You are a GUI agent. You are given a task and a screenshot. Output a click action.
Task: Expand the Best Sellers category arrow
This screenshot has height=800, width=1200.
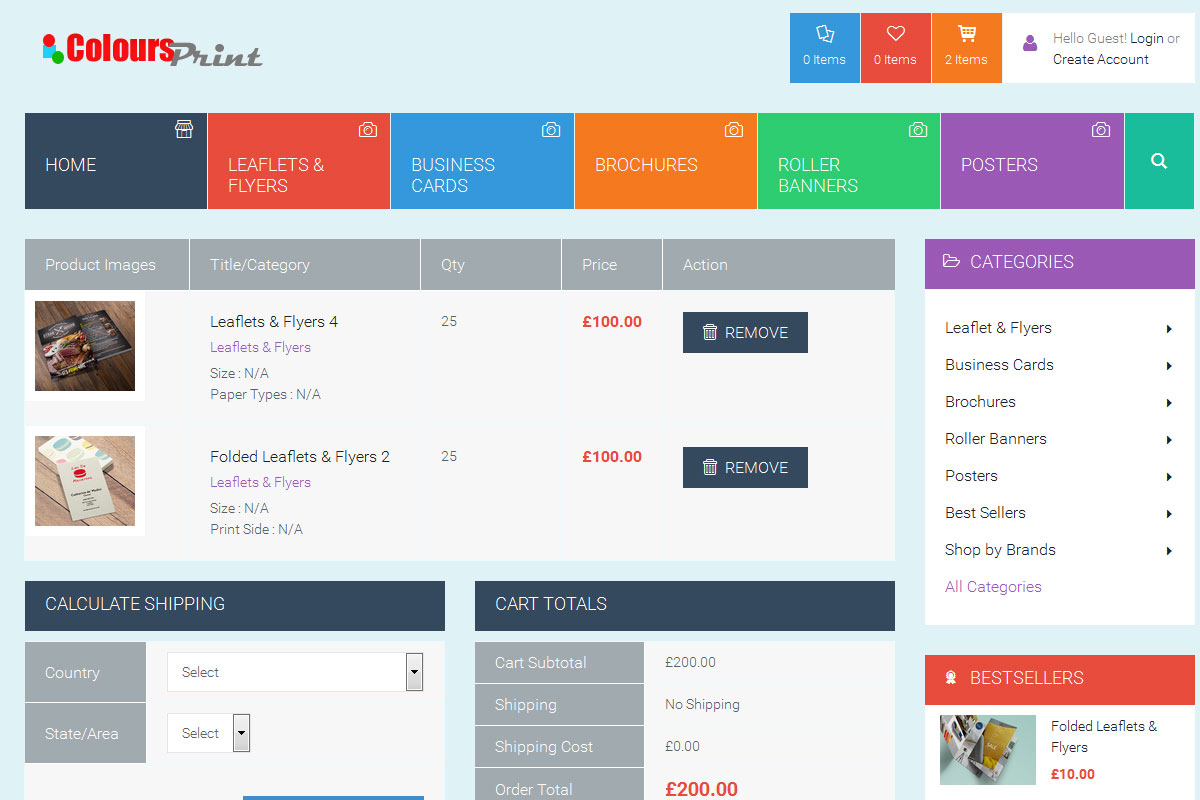[x=1169, y=514]
